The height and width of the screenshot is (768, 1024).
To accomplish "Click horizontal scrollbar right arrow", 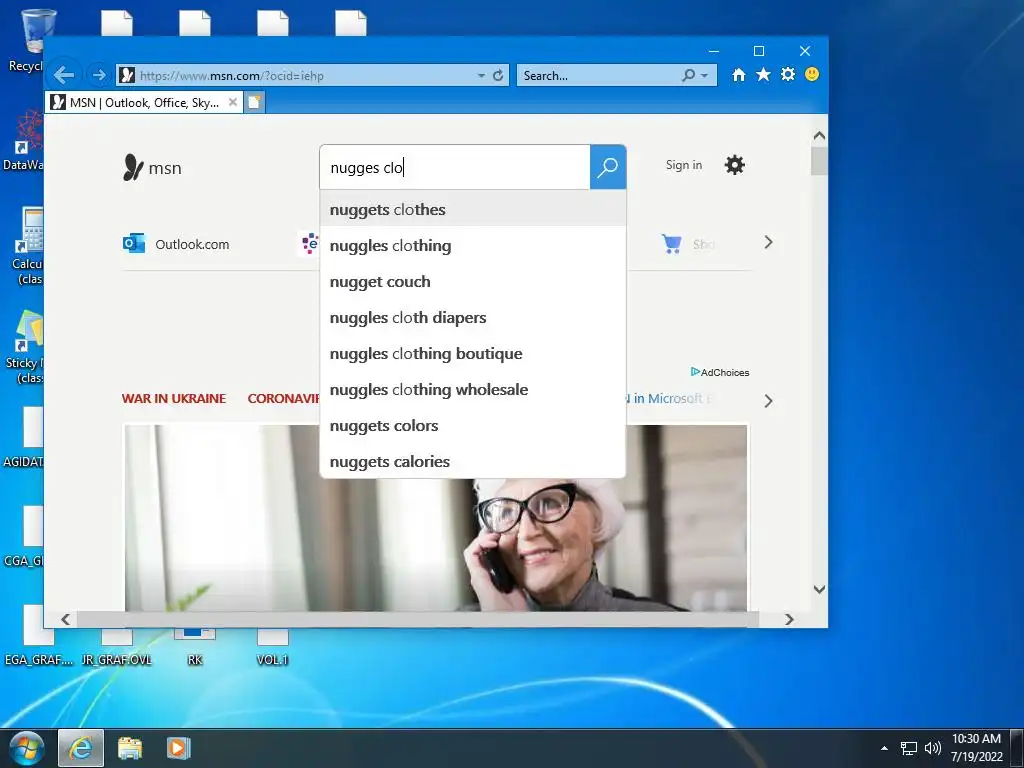I will click(x=789, y=619).
